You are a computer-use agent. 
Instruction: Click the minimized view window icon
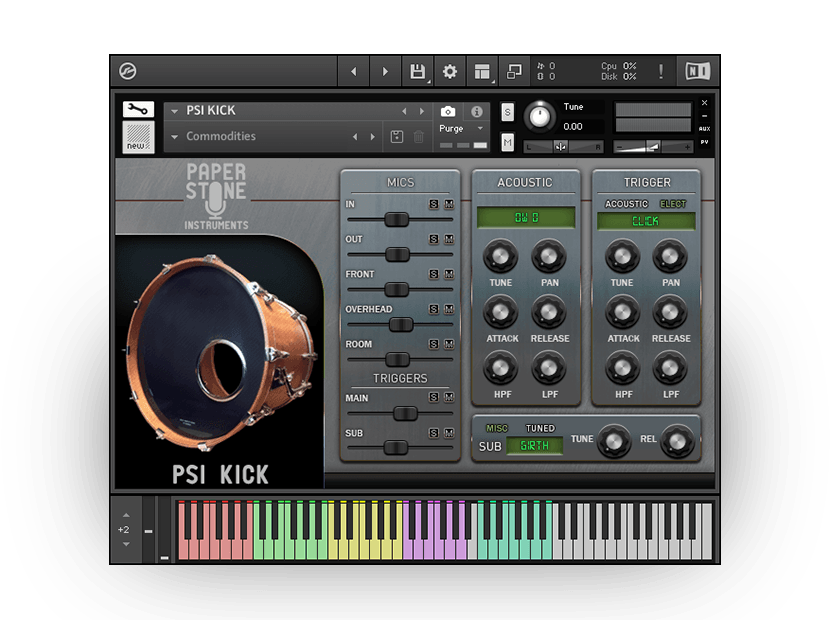[514, 71]
